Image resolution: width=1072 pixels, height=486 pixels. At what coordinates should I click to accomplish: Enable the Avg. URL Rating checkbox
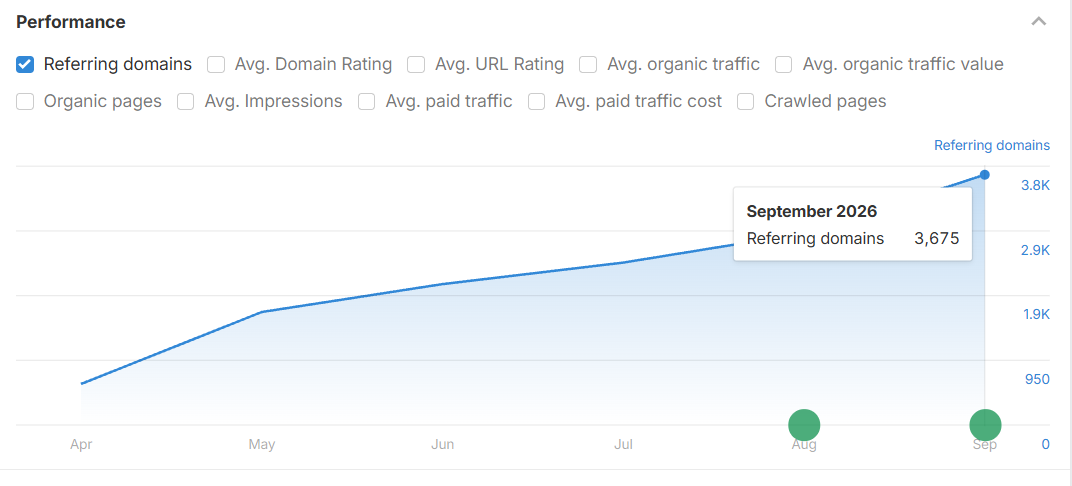click(416, 65)
